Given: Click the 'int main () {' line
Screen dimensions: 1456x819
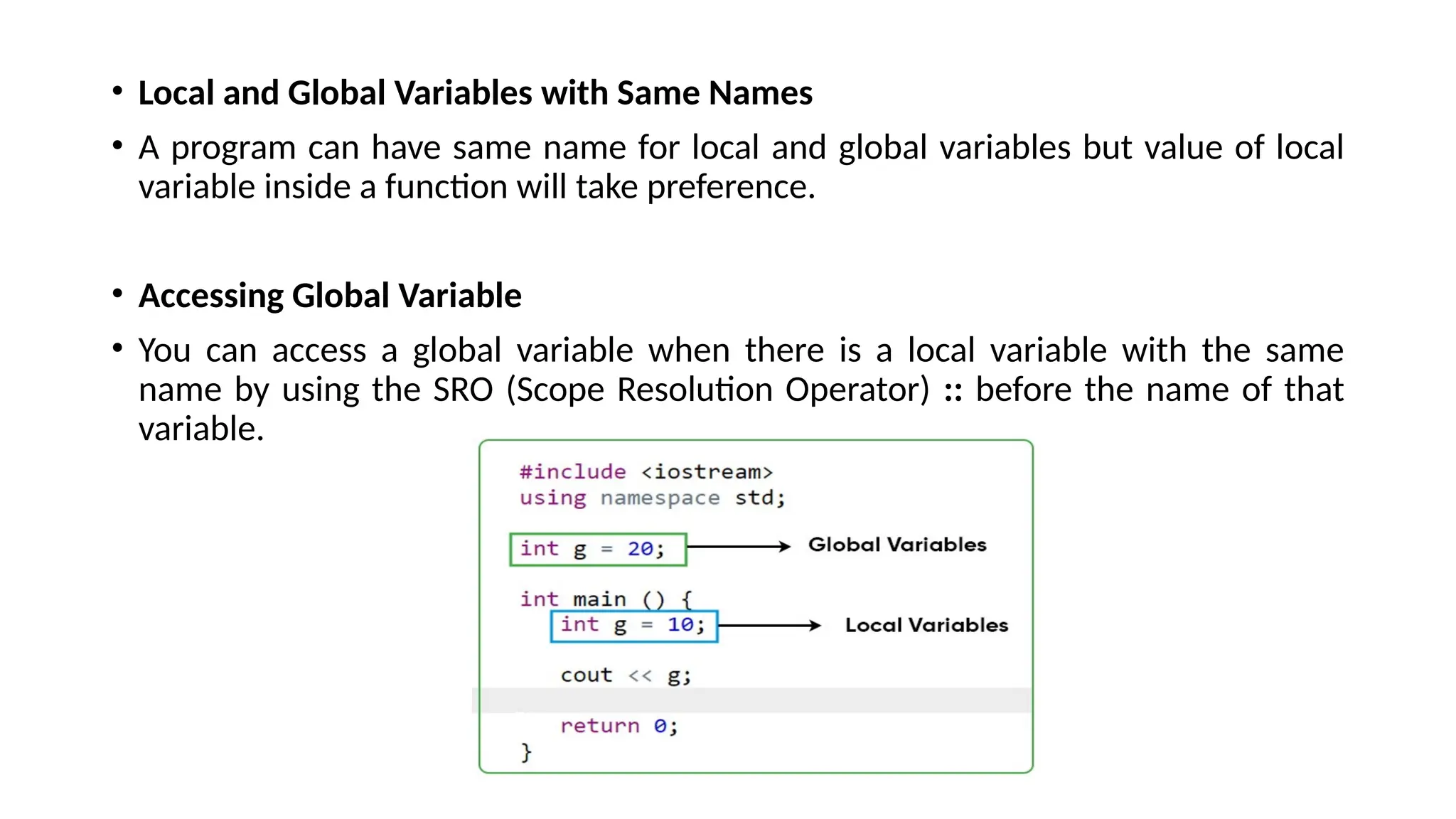Looking at the screenshot, I should point(606,599).
